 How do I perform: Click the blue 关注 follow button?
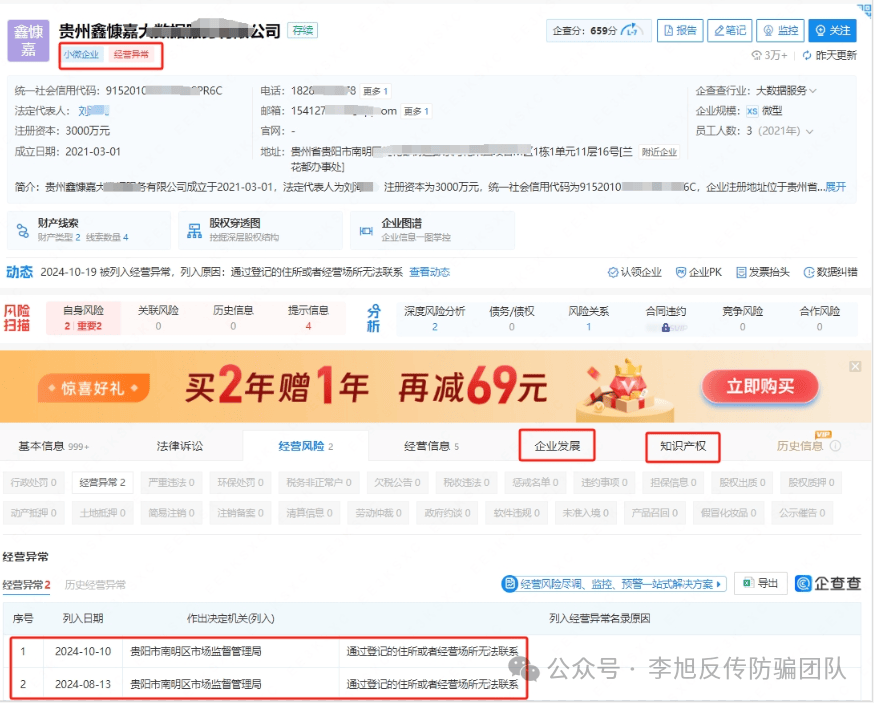[x=833, y=30]
